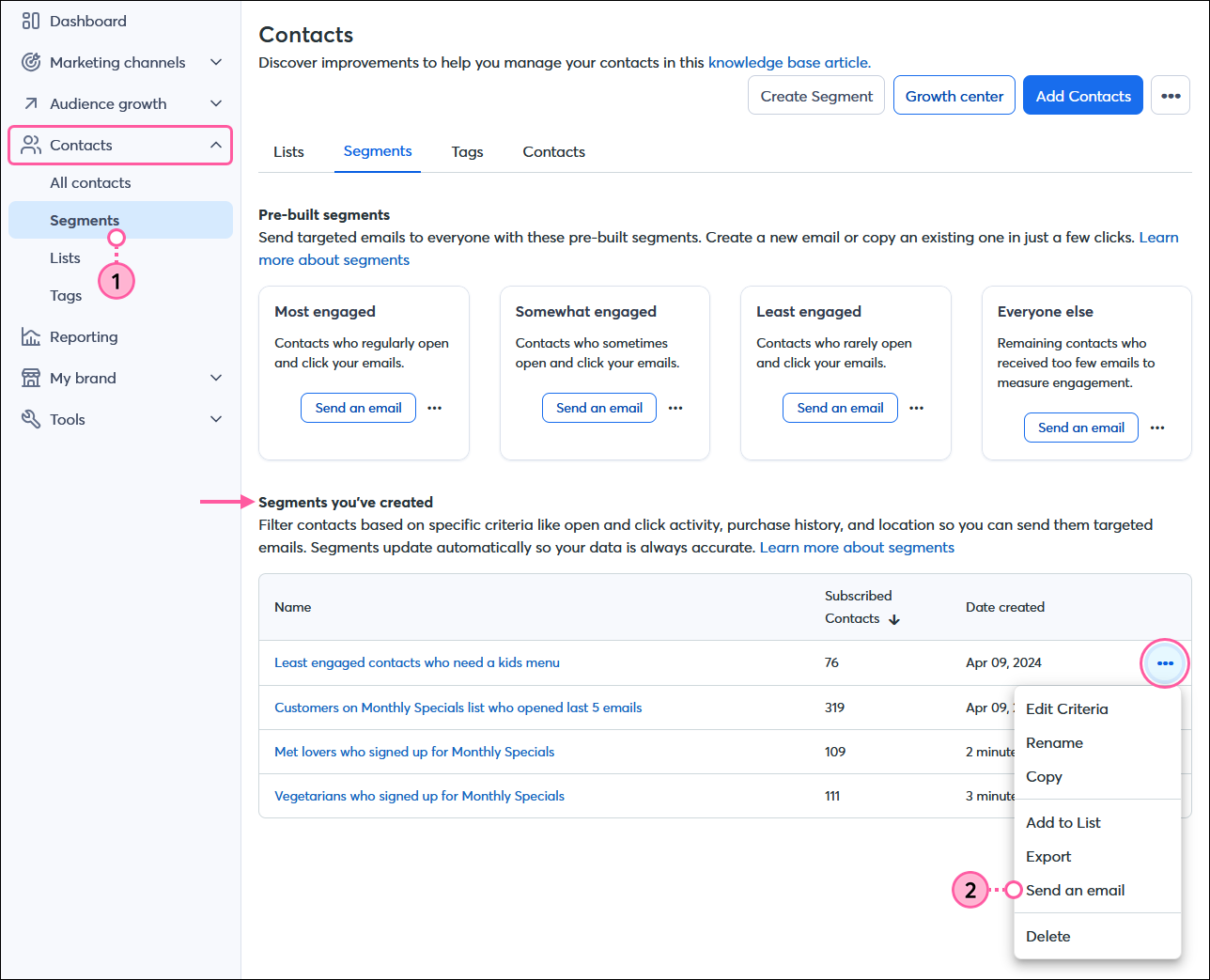Open Customers on Monthly Specials segment
The width and height of the screenshot is (1210, 980).
pyautogui.click(x=458, y=708)
